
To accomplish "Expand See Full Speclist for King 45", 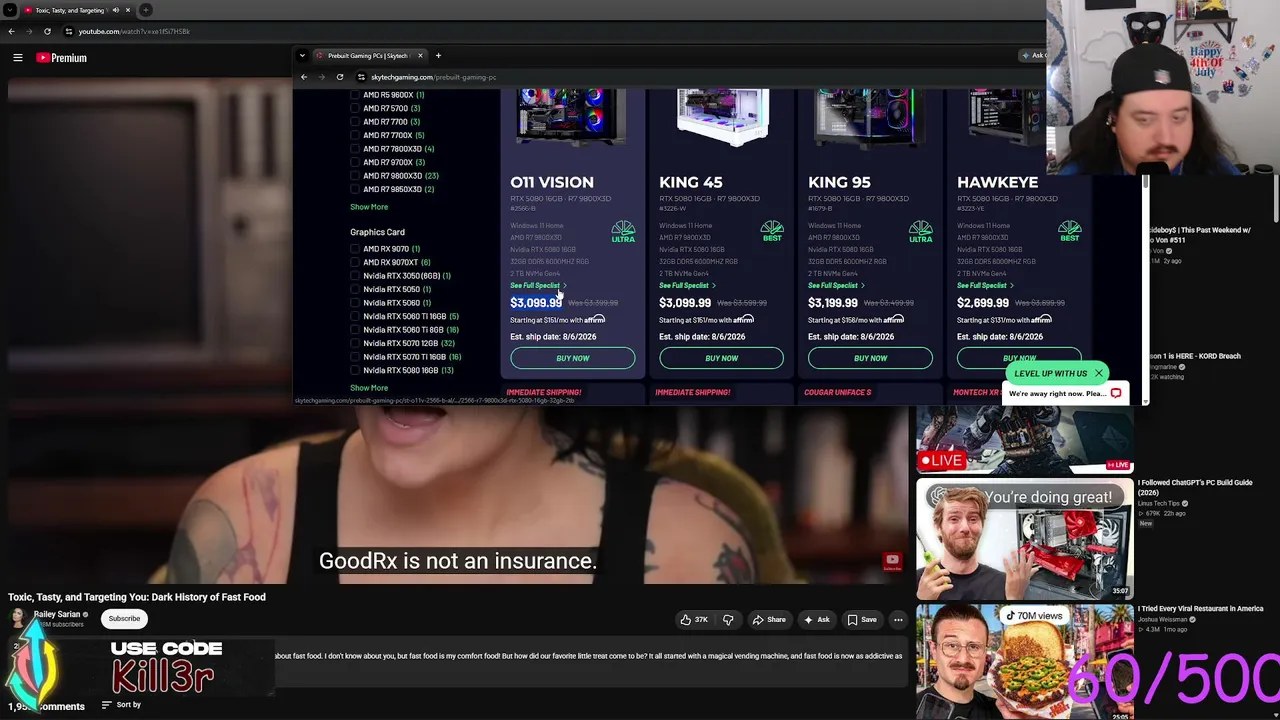I will pos(687,286).
